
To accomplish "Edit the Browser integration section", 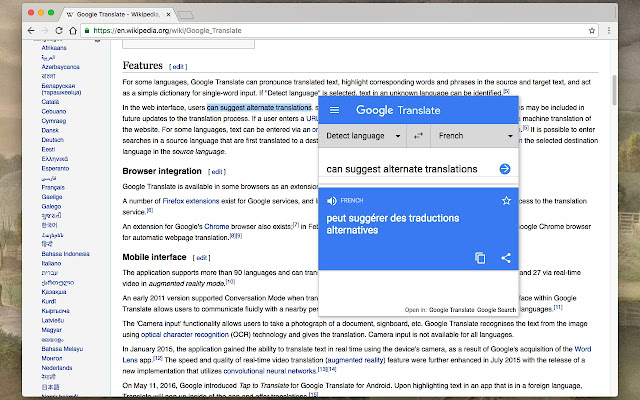I will pos(216,172).
